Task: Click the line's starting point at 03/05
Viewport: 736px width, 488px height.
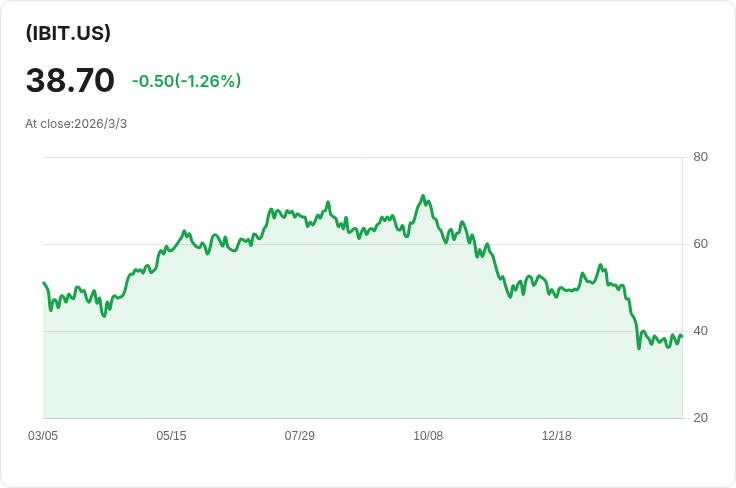Action: [x=44, y=282]
